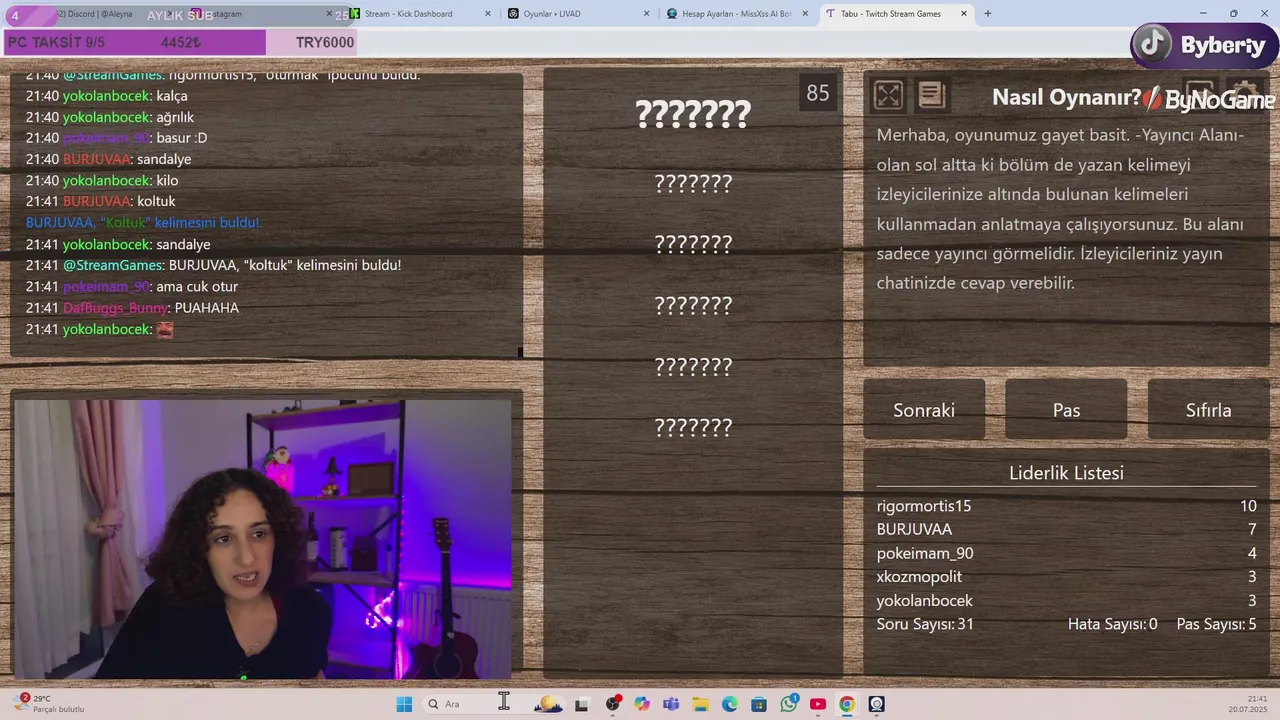Click the 21:41 @StreamGames koltuk chat message

[214, 265]
